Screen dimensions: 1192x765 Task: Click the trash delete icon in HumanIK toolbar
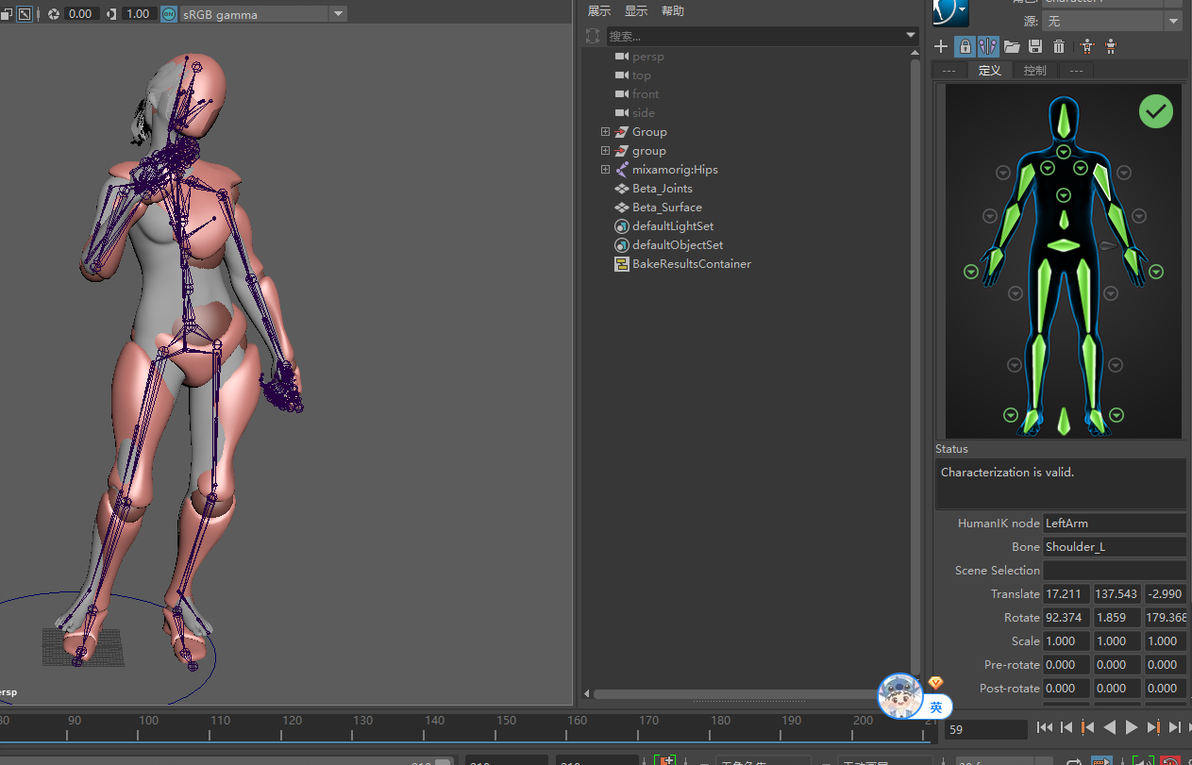tap(1059, 46)
